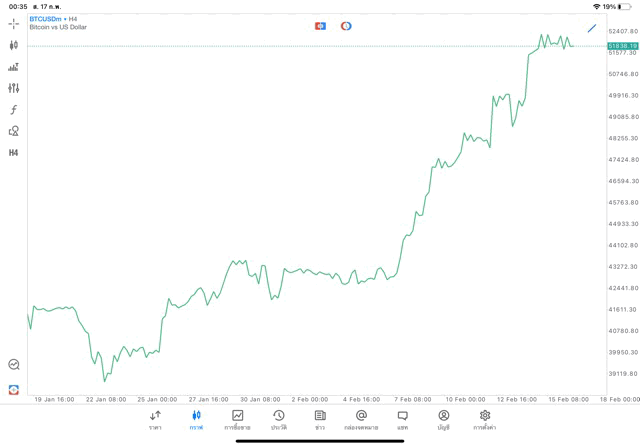Click the red-blue trade indicator icon
The height and width of the screenshot is (447, 640).
(x=320, y=26)
